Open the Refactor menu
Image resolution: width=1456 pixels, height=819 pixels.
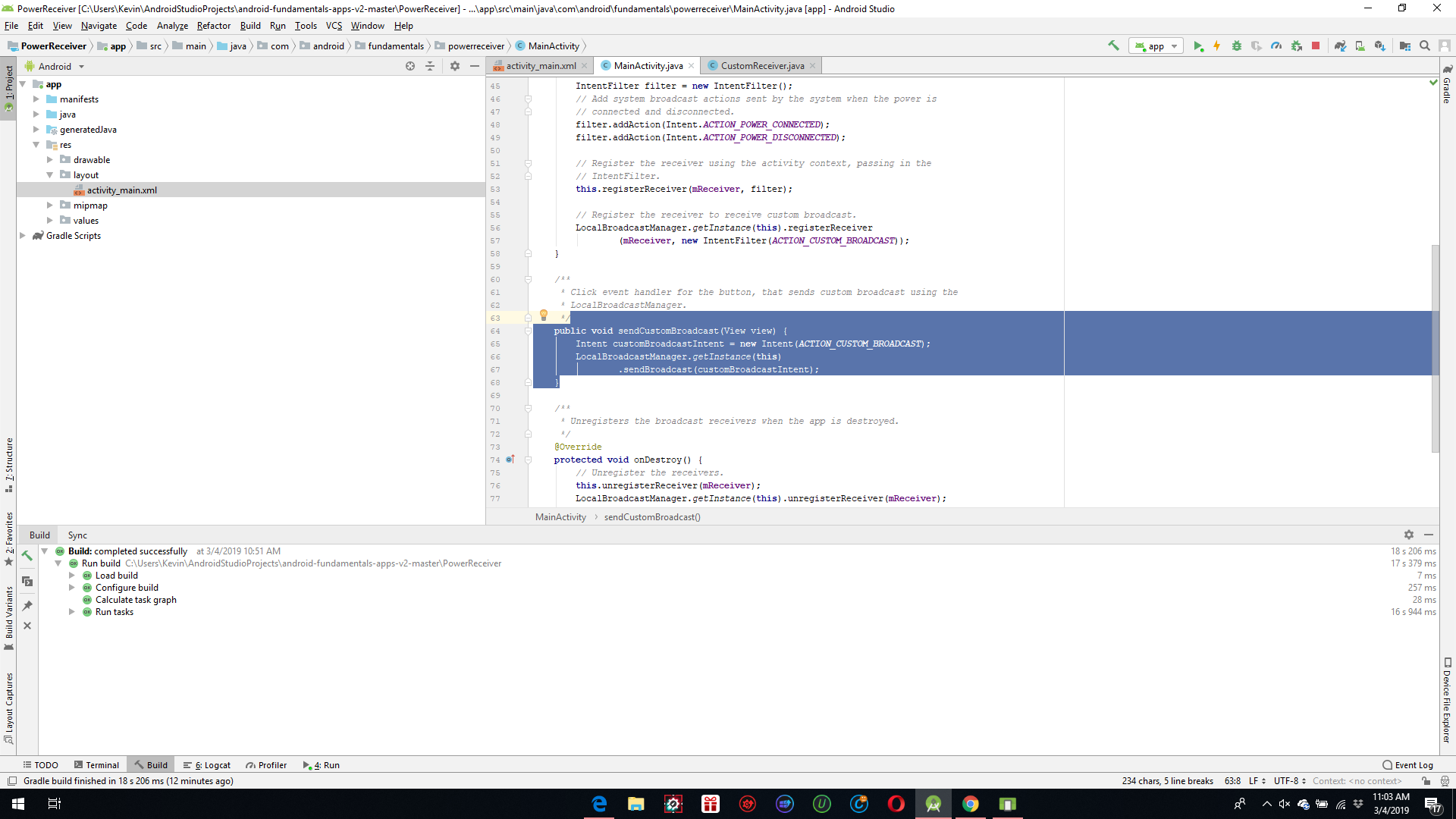pos(213,26)
